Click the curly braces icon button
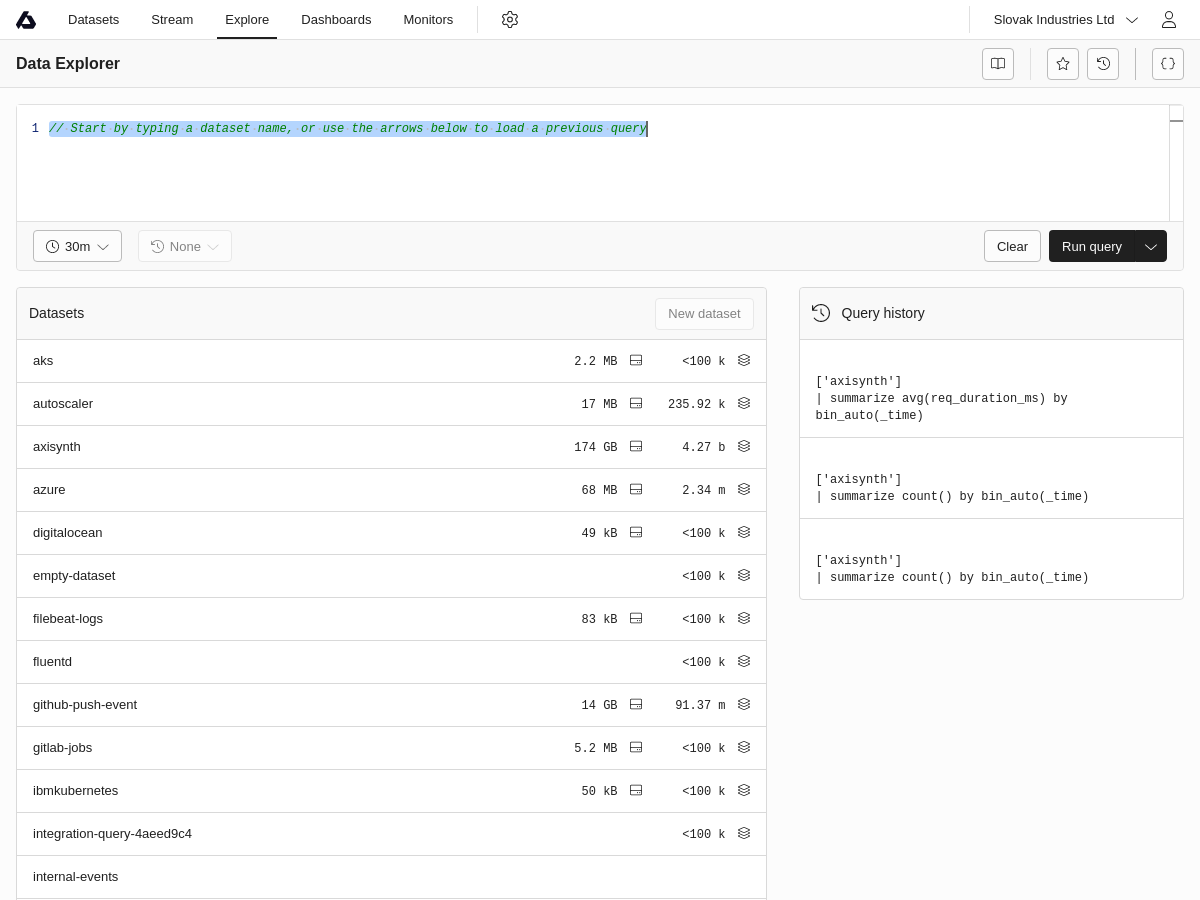Viewport: 1200px width, 900px height. point(1168,64)
